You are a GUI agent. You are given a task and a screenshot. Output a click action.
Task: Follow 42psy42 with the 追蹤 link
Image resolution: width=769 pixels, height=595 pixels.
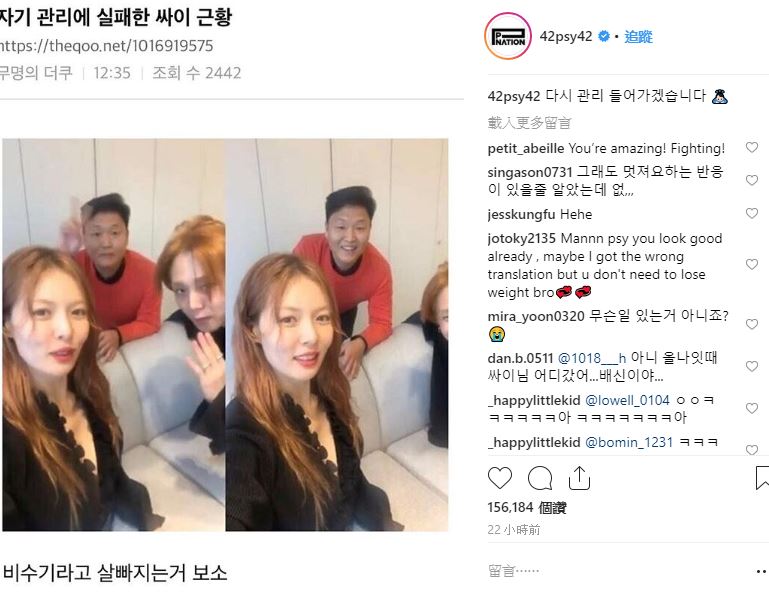coord(638,37)
